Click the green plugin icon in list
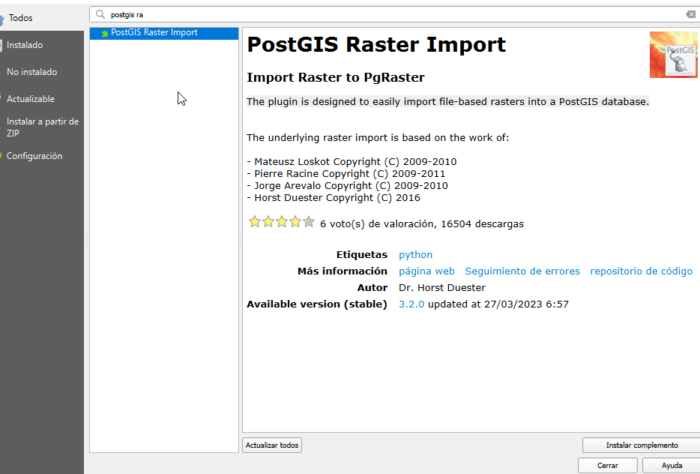 pyautogui.click(x=104, y=33)
